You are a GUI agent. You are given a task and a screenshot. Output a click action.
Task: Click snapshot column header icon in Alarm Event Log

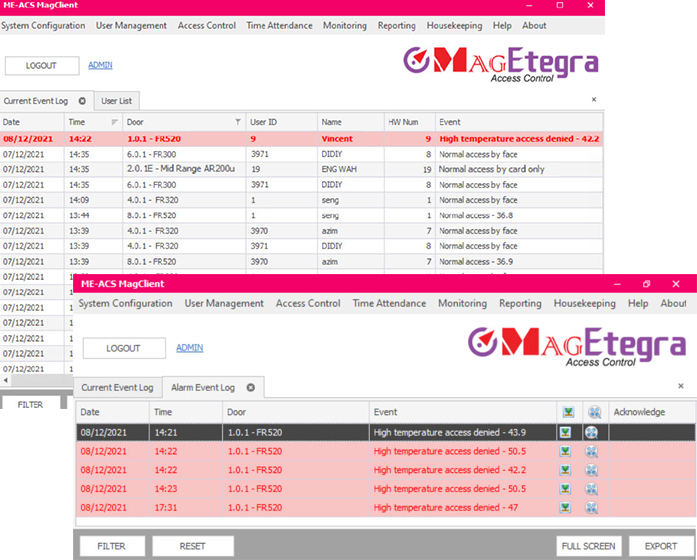coord(569,412)
